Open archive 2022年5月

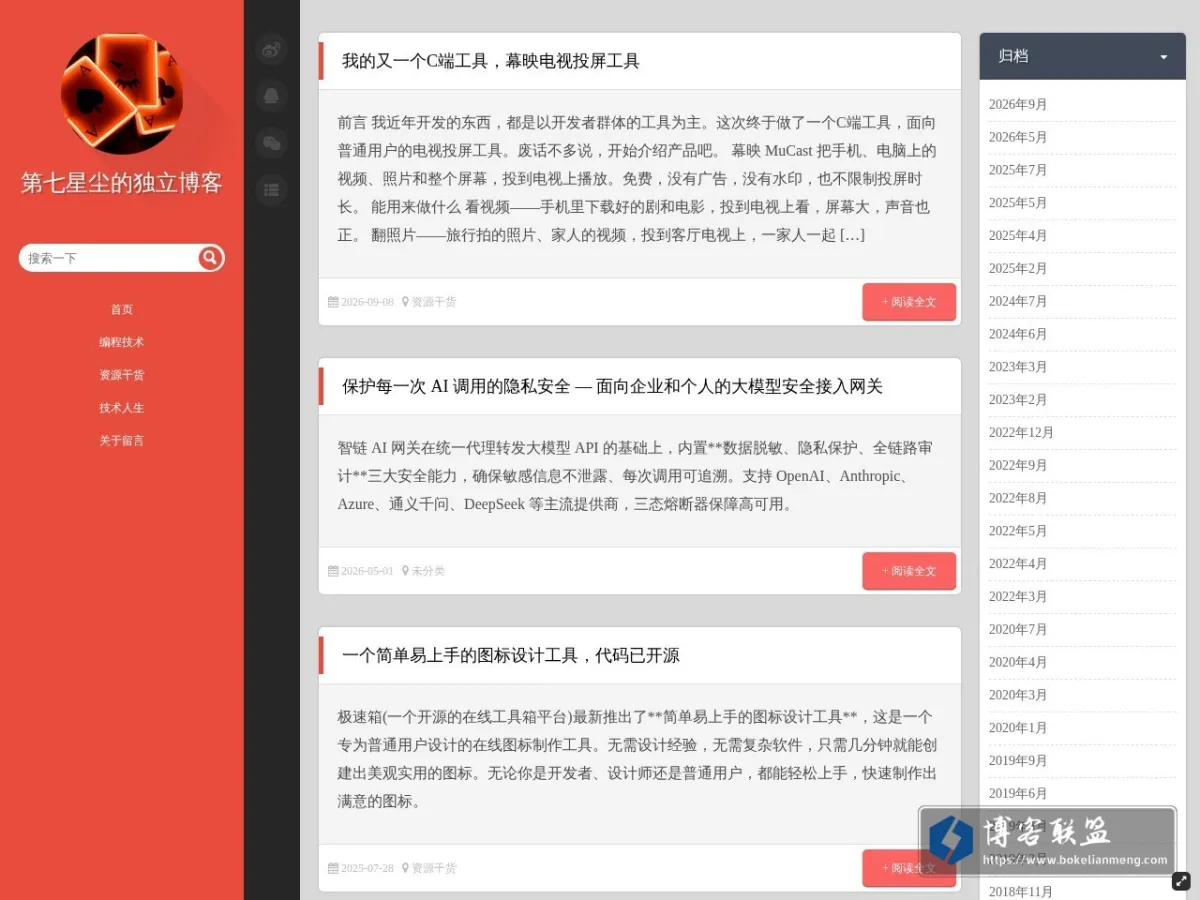[x=1018, y=531]
